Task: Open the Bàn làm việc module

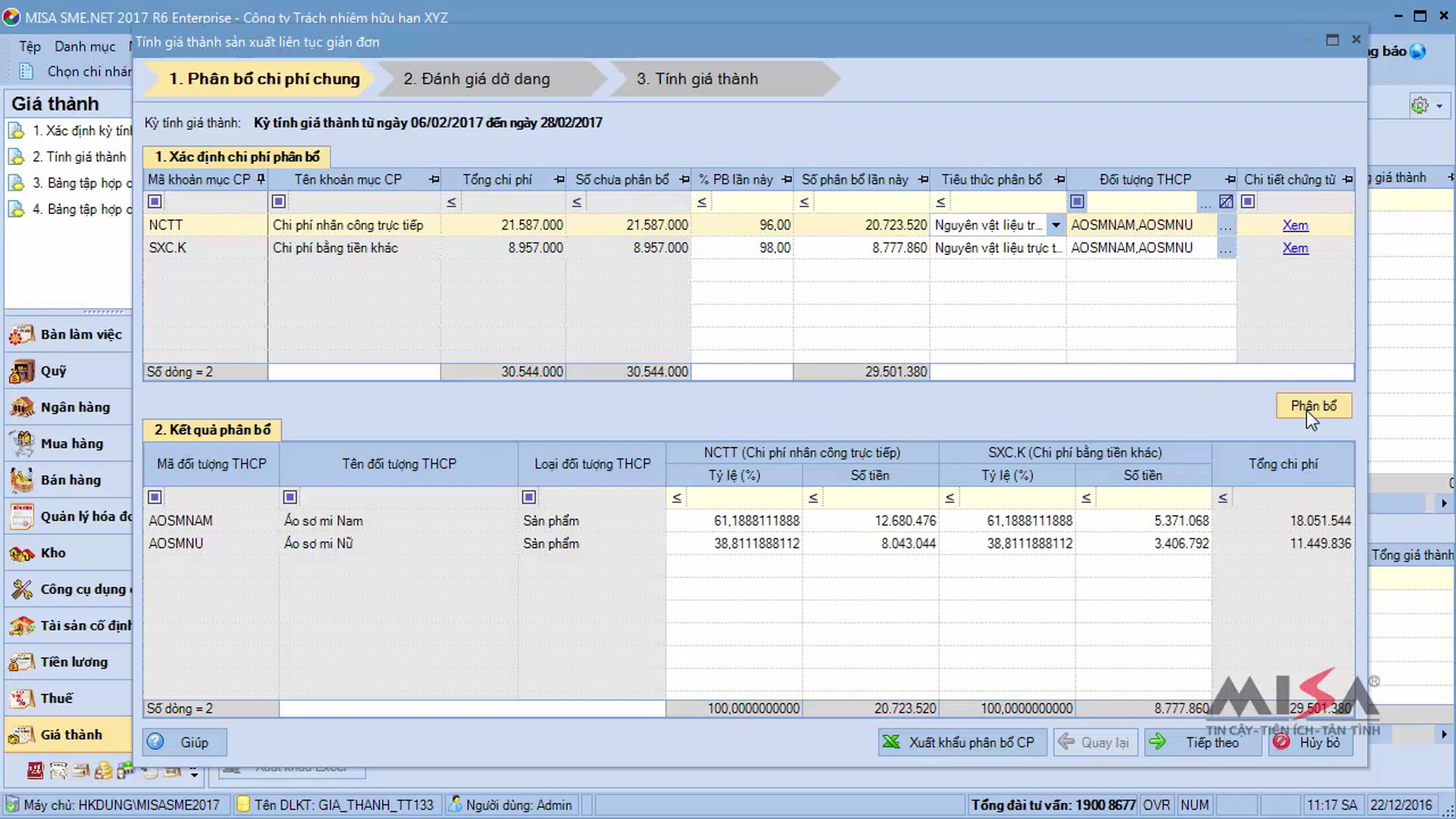Action: pyautogui.click(x=68, y=334)
